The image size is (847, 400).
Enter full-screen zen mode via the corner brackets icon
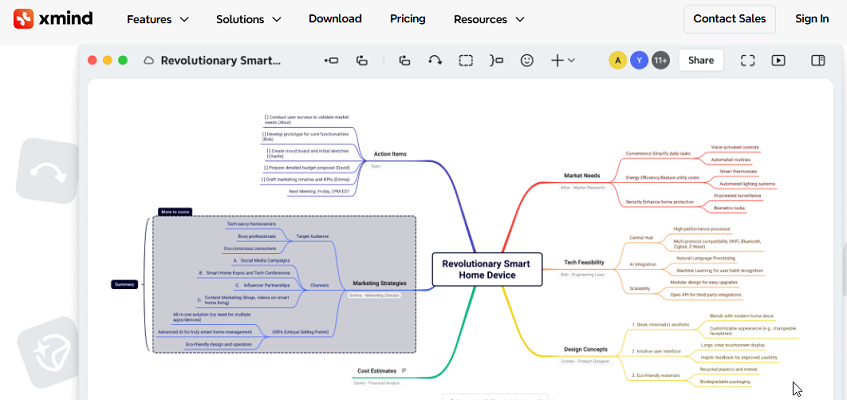click(748, 61)
